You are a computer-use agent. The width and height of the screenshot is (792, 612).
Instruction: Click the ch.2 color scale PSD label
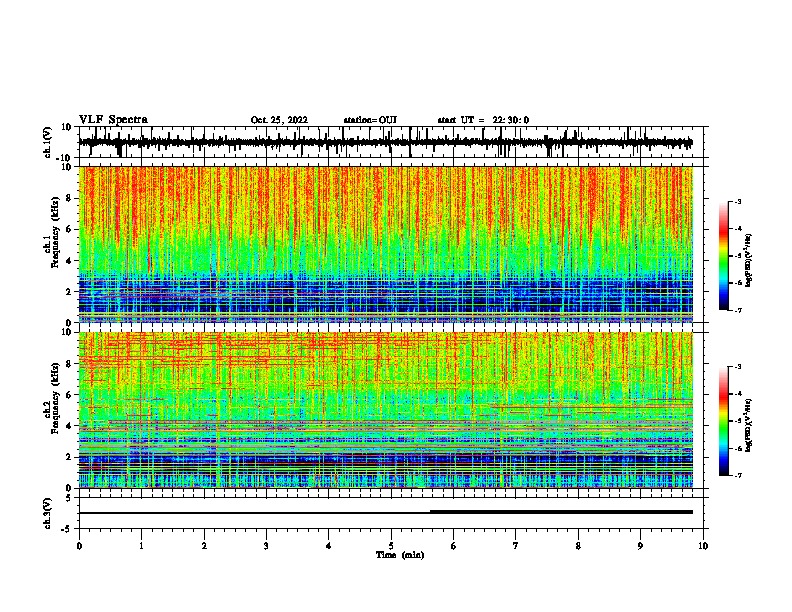[x=748, y=426]
